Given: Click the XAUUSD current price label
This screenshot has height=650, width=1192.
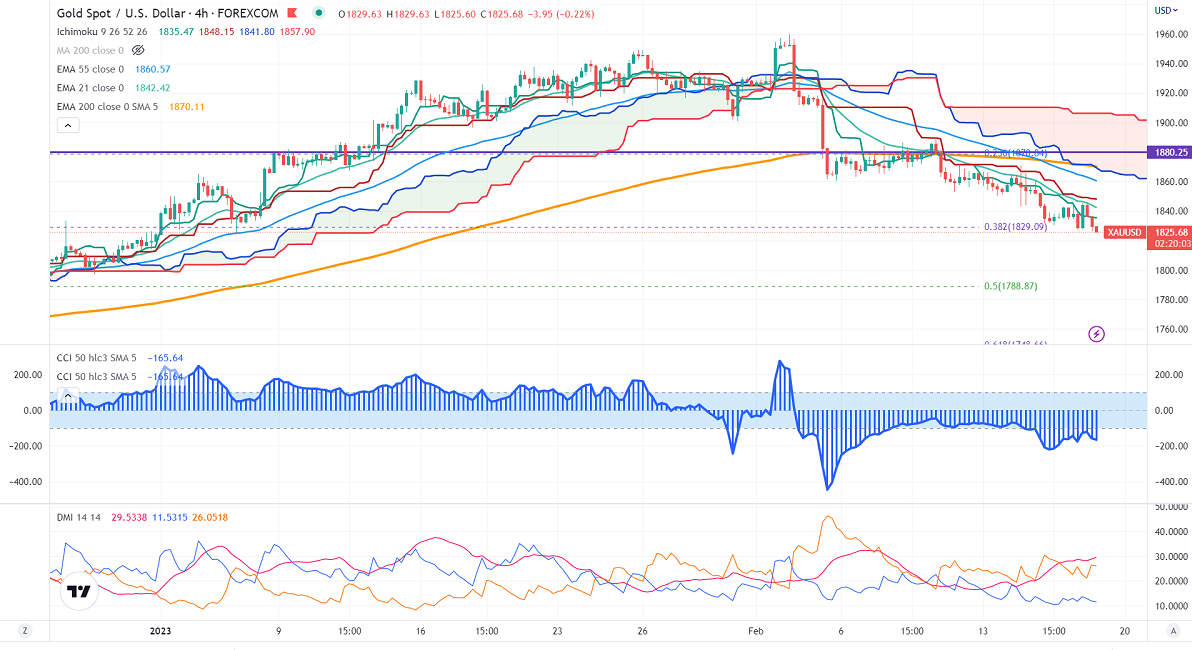Looking at the screenshot, I should pyautogui.click(x=1144, y=233).
